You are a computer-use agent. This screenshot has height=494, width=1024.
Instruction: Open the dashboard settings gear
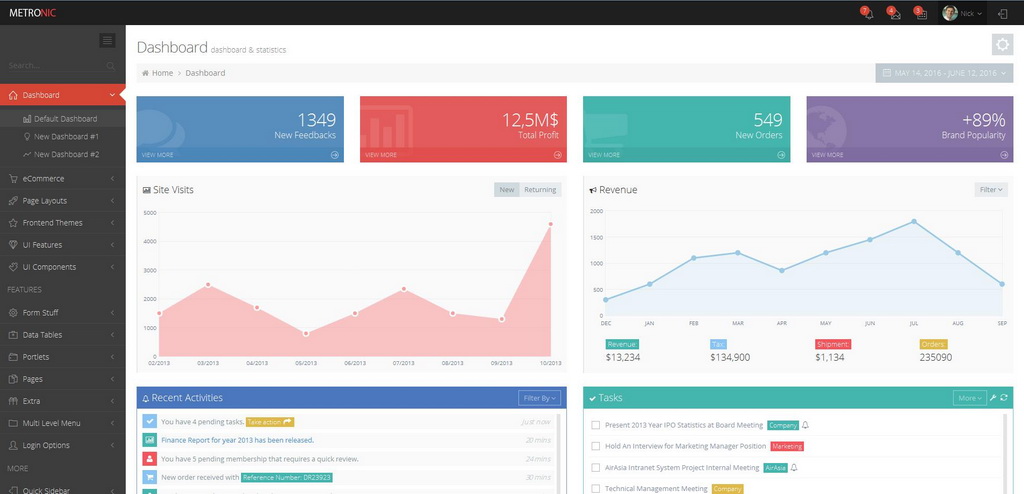pyautogui.click(x=1002, y=44)
